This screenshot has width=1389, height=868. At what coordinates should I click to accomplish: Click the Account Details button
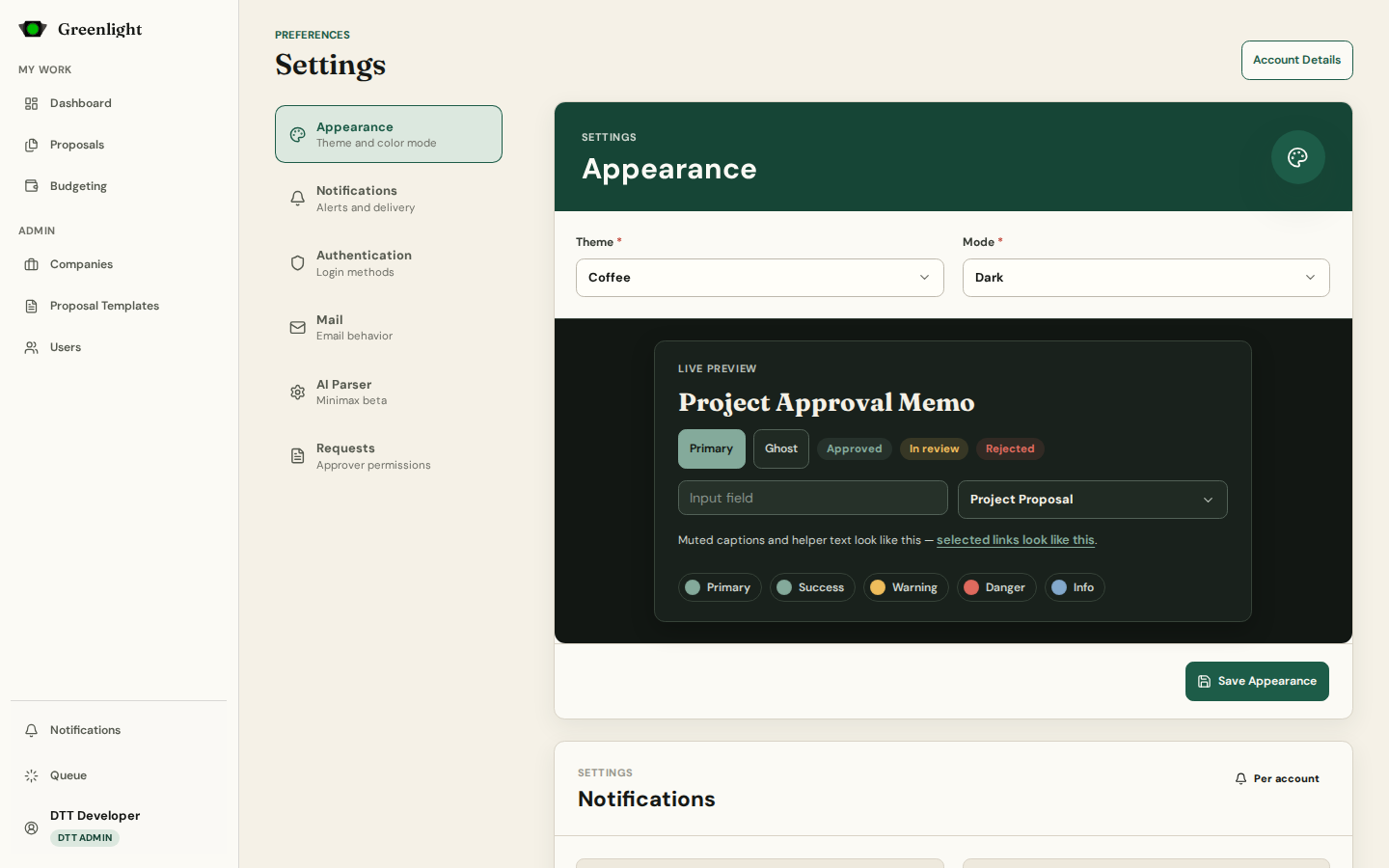[x=1297, y=60]
